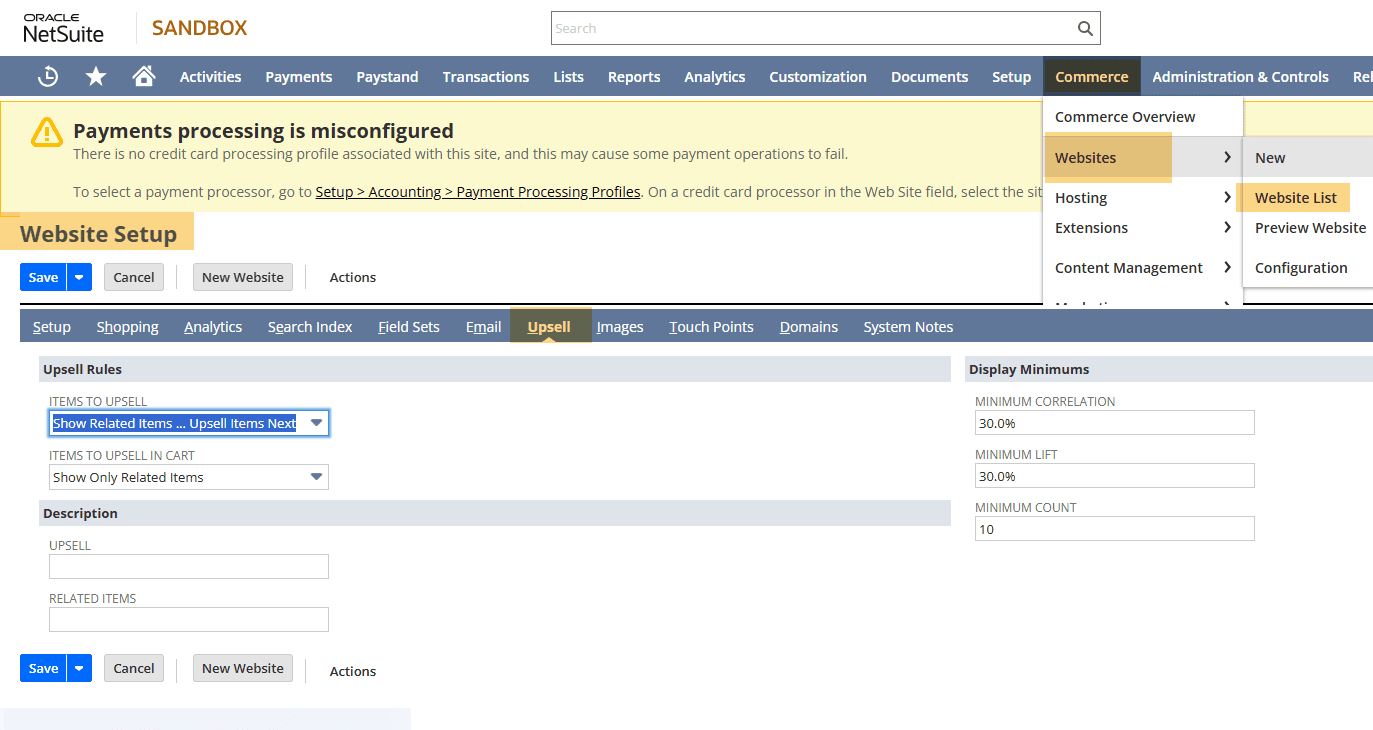Open the top Save button dropdown arrow
The image size is (1373, 730).
click(x=79, y=277)
